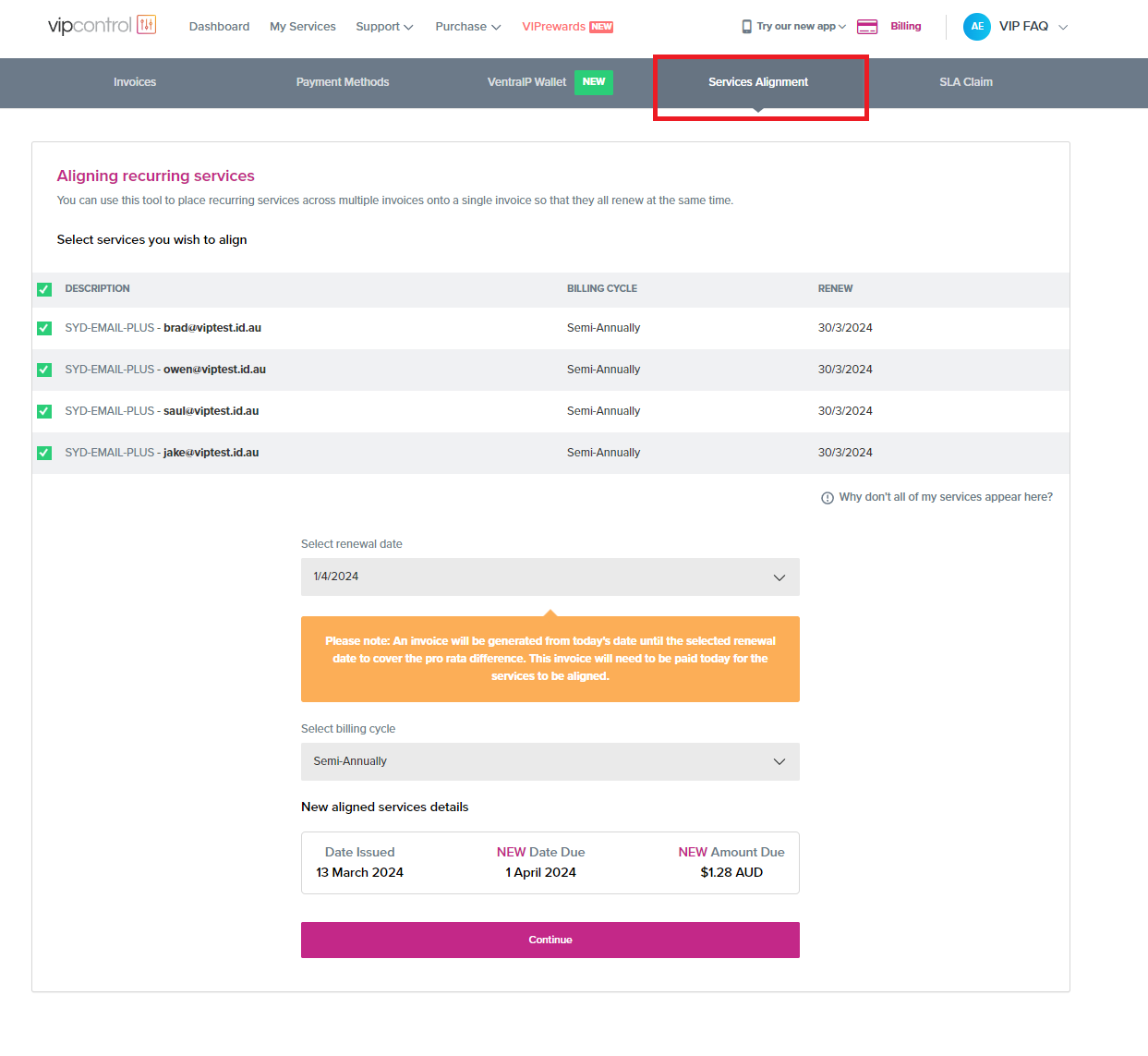Click the NEW badge next to VIPrewards
This screenshot has height=1056, width=1148.
click(600, 26)
